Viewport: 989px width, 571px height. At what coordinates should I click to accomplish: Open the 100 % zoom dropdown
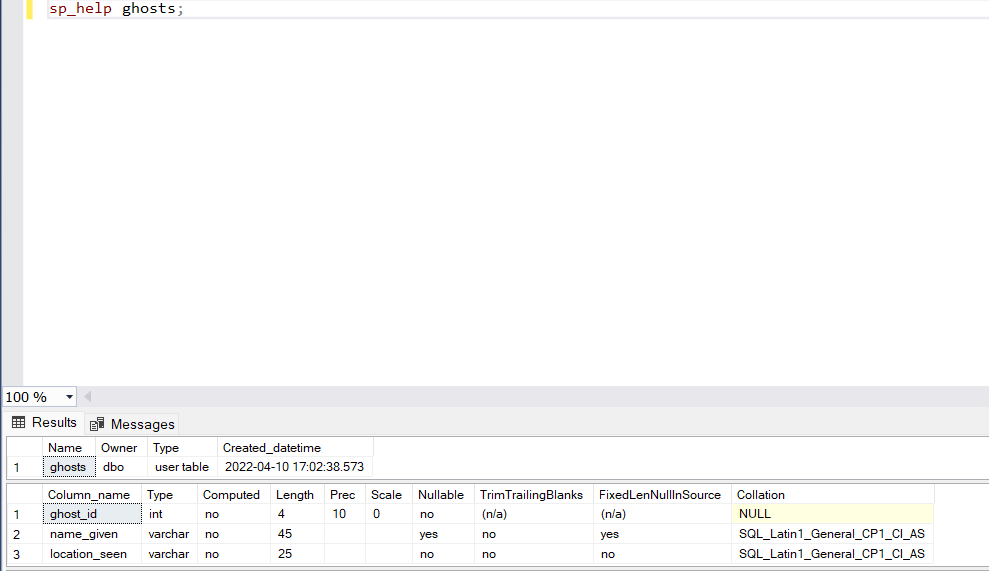click(x=69, y=397)
